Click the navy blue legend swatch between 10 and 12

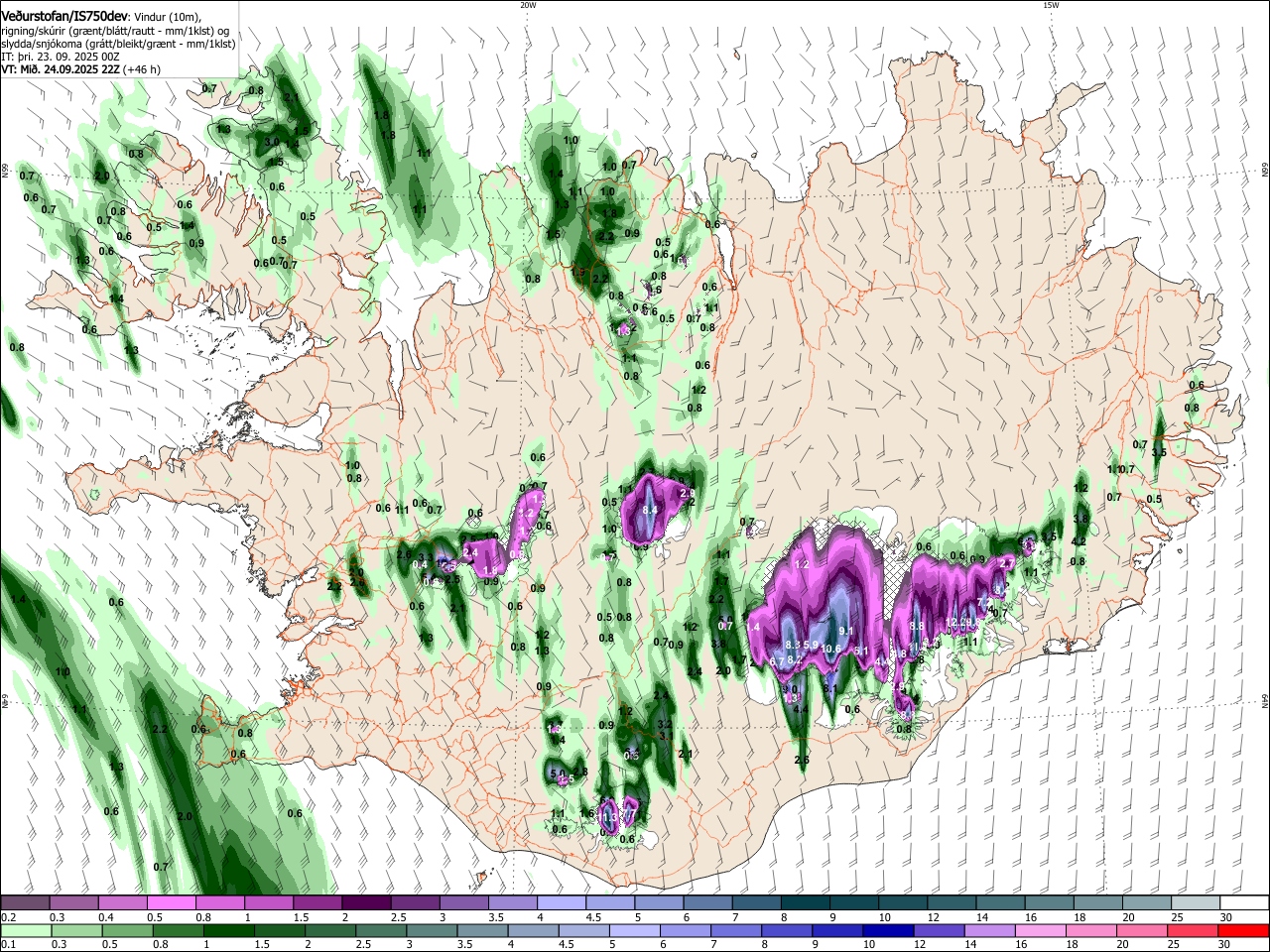[888, 931]
